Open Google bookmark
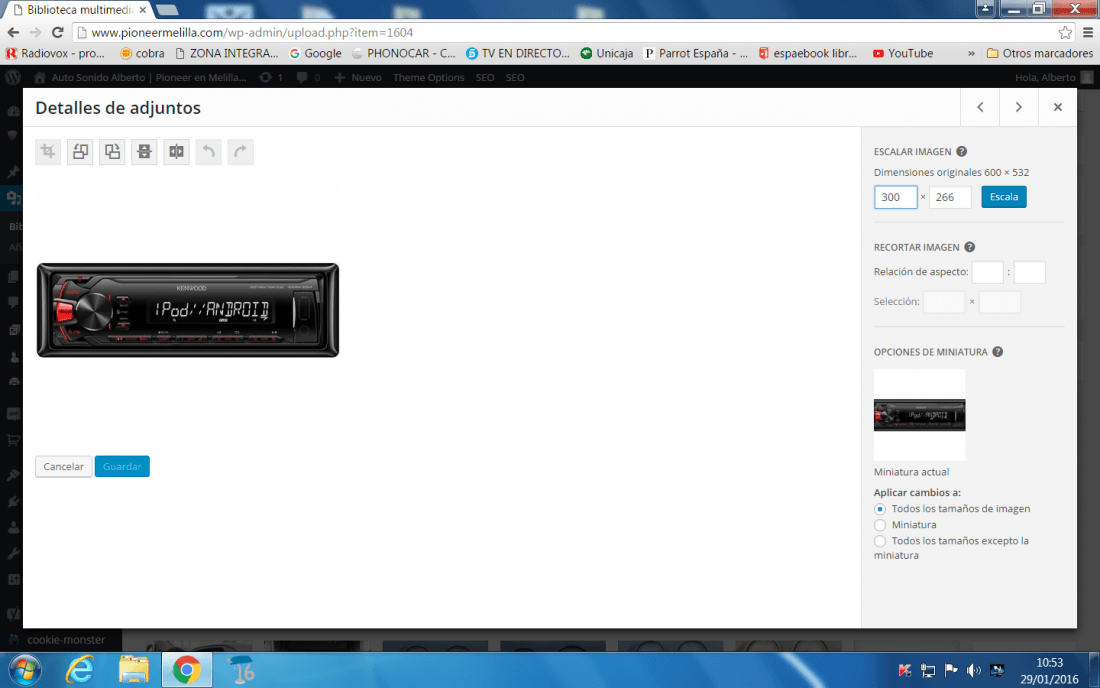This screenshot has width=1100, height=688. [x=316, y=53]
